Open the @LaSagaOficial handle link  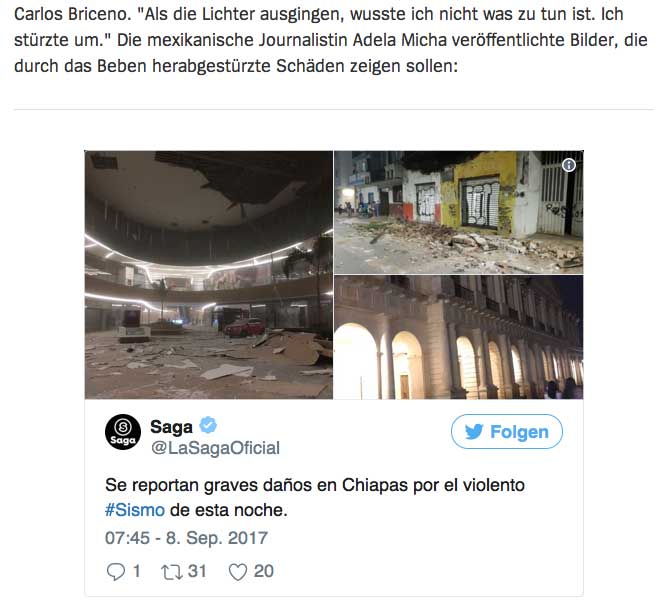pos(215,448)
